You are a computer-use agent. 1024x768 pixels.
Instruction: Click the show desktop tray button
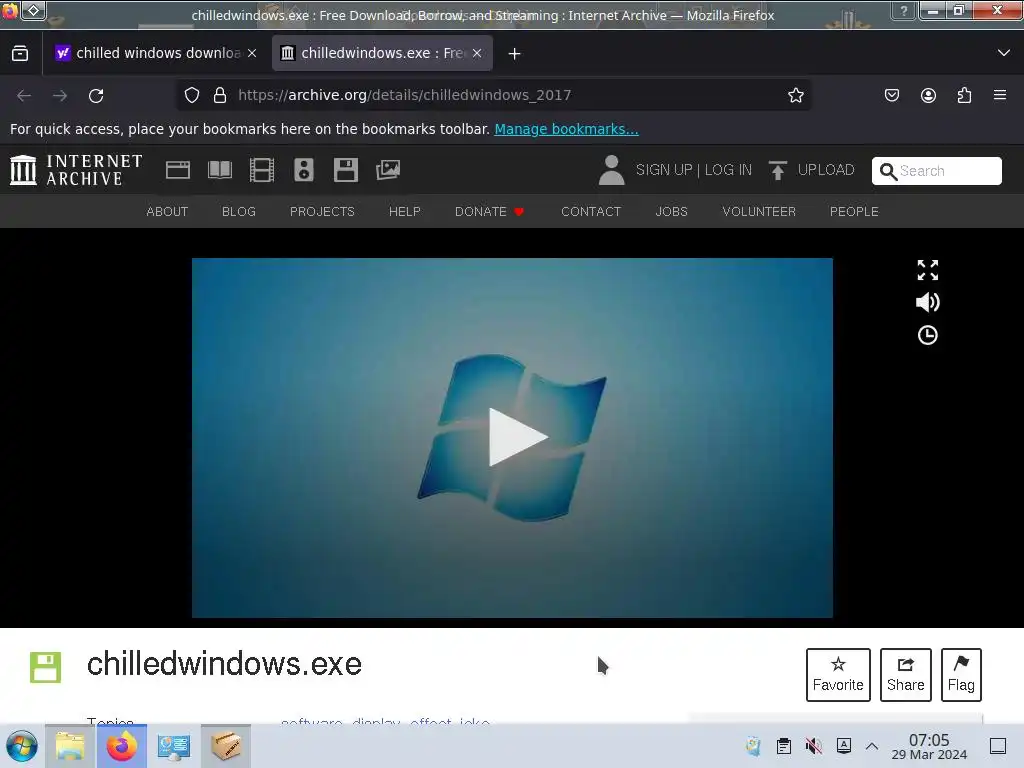point(998,746)
